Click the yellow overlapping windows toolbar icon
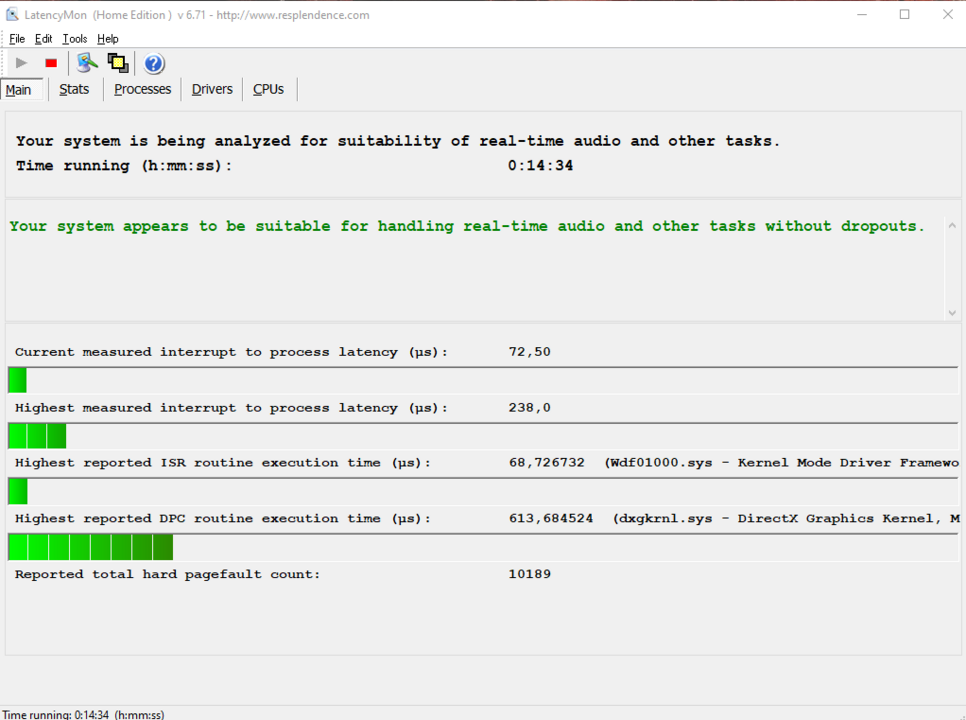966x720 pixels. coord(118,63)
